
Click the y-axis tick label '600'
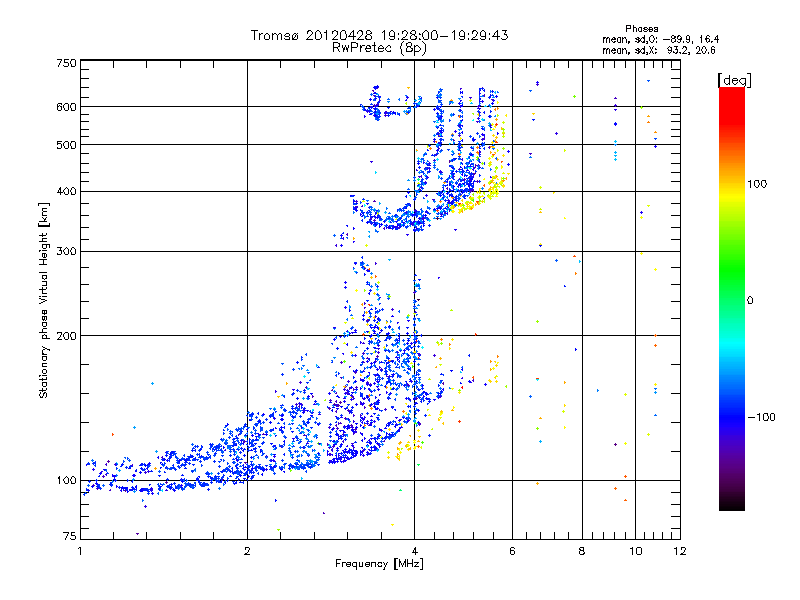point(67,107)
